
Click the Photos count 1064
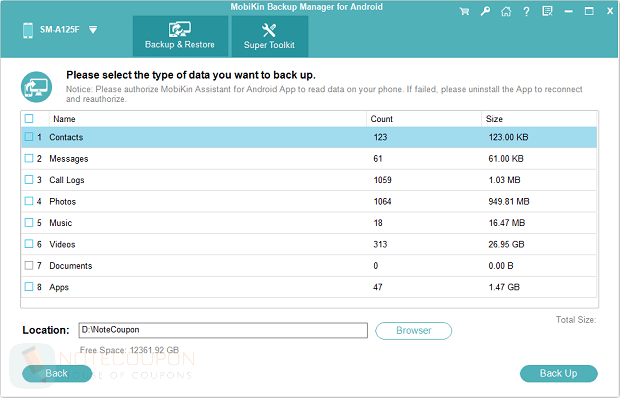click(x=382, y=202)
